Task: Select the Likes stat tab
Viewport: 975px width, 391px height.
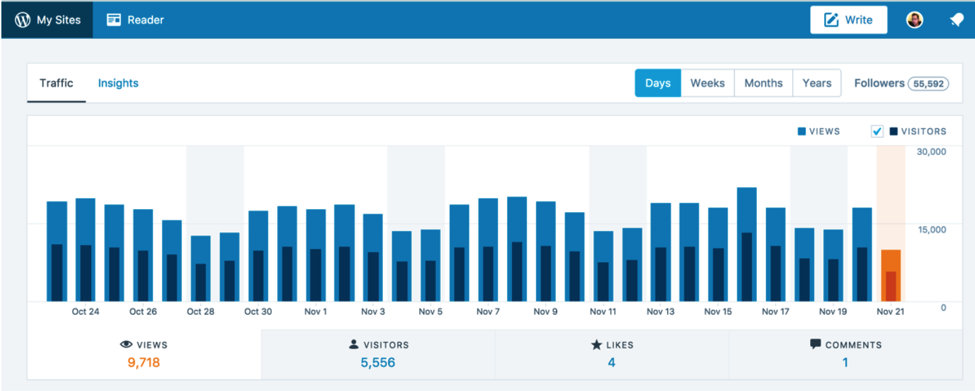Action: tap(612, 354)
